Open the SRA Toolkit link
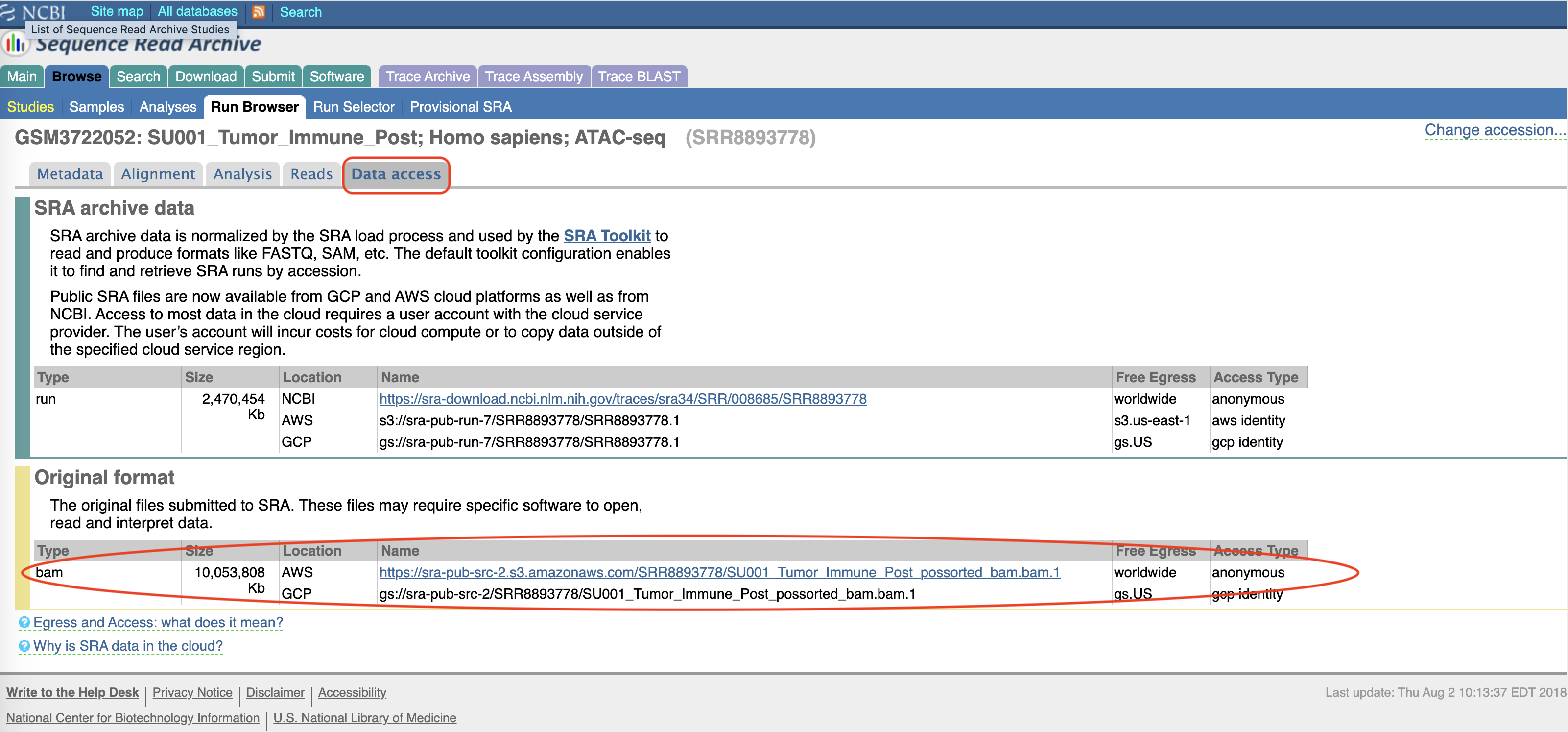Image resolution: width=1568 pixels, height=732 pixels. [607, 236]
